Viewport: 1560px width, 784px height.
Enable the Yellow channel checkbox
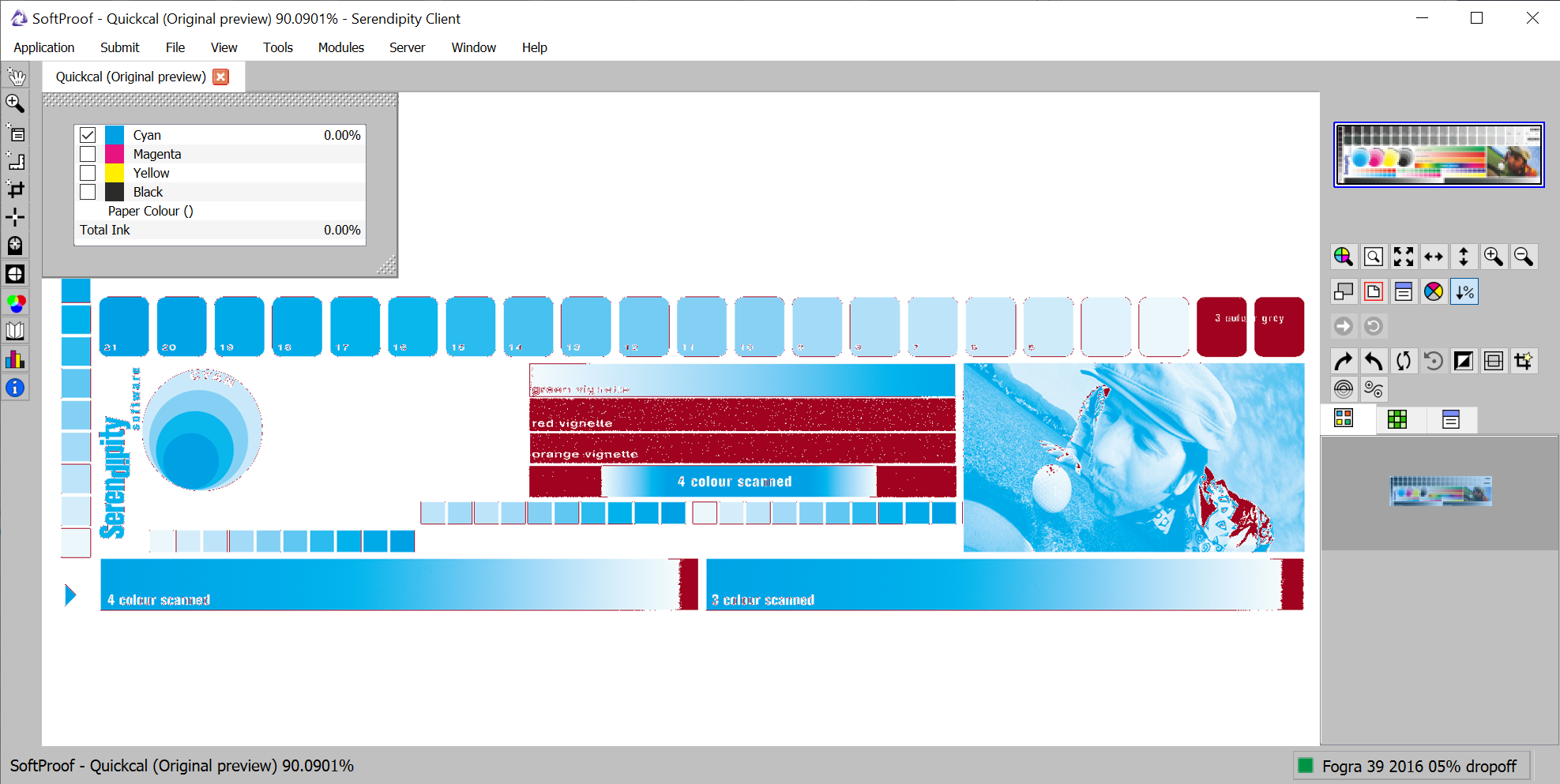(x=88, y=173)
